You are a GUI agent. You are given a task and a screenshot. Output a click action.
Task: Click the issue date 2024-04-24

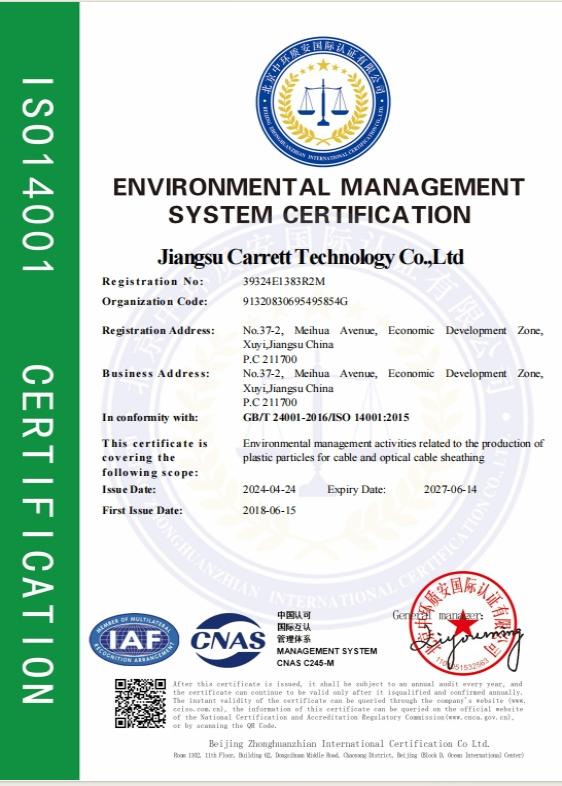pyautogui.click(x=269, y=489)
